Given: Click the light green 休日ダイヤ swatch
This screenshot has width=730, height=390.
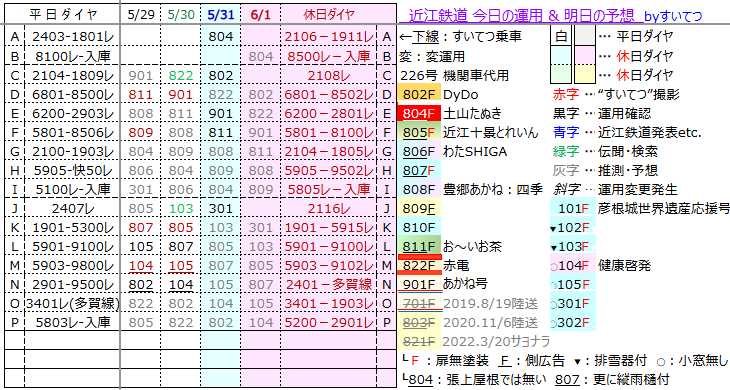Looking at the screenshot, I should pyautogui.click(x=561, y=74).
